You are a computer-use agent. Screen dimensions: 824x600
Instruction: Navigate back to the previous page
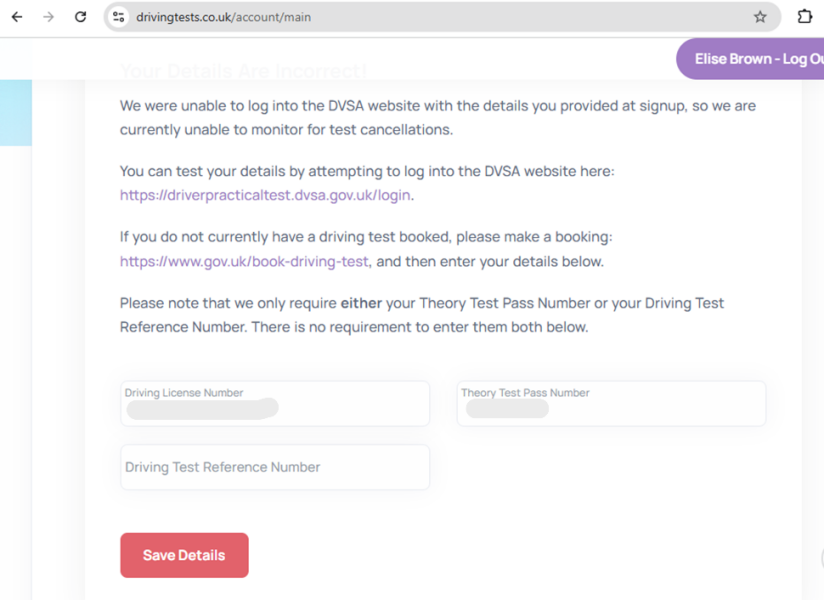(x=15, y=16)
